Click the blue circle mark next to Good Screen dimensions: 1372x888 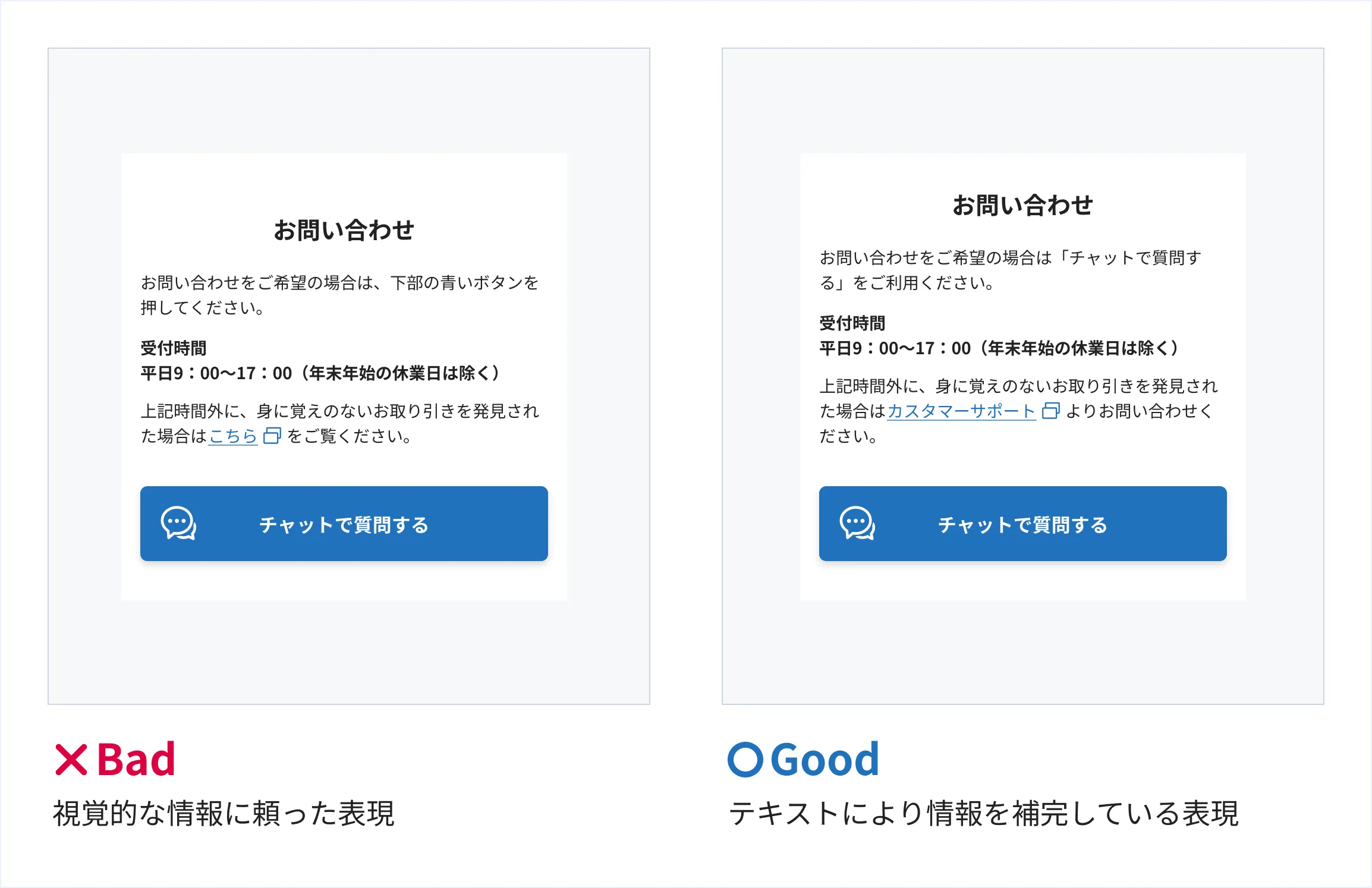point(745,760)
